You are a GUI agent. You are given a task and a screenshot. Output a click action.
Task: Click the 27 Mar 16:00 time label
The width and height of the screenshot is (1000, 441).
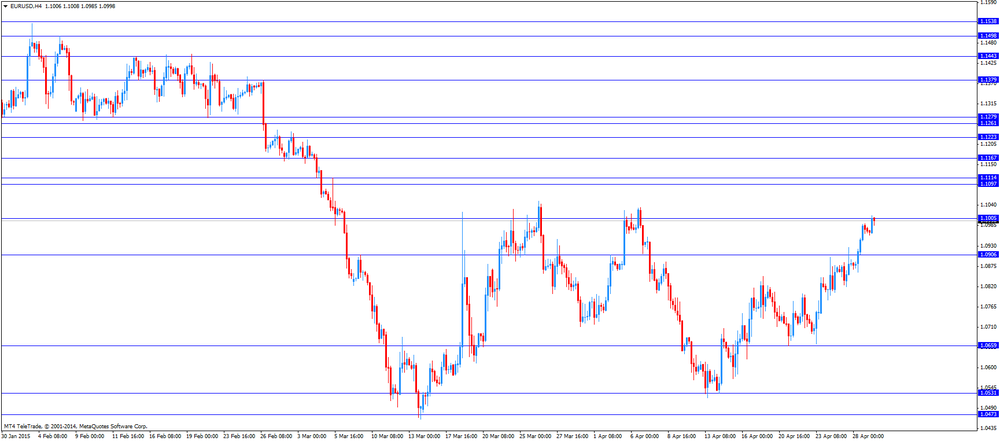coord(573,437)
